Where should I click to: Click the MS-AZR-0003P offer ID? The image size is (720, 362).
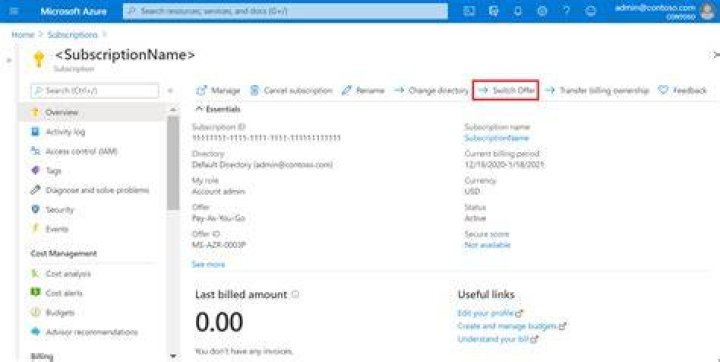point(219,245)
